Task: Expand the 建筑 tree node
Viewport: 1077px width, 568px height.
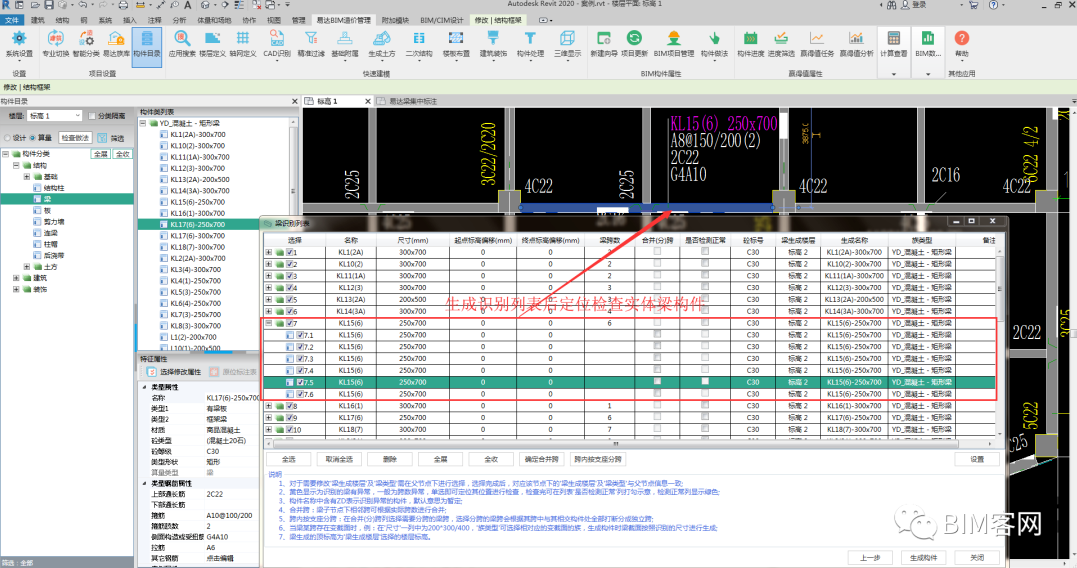Action: tap(17, 278)
